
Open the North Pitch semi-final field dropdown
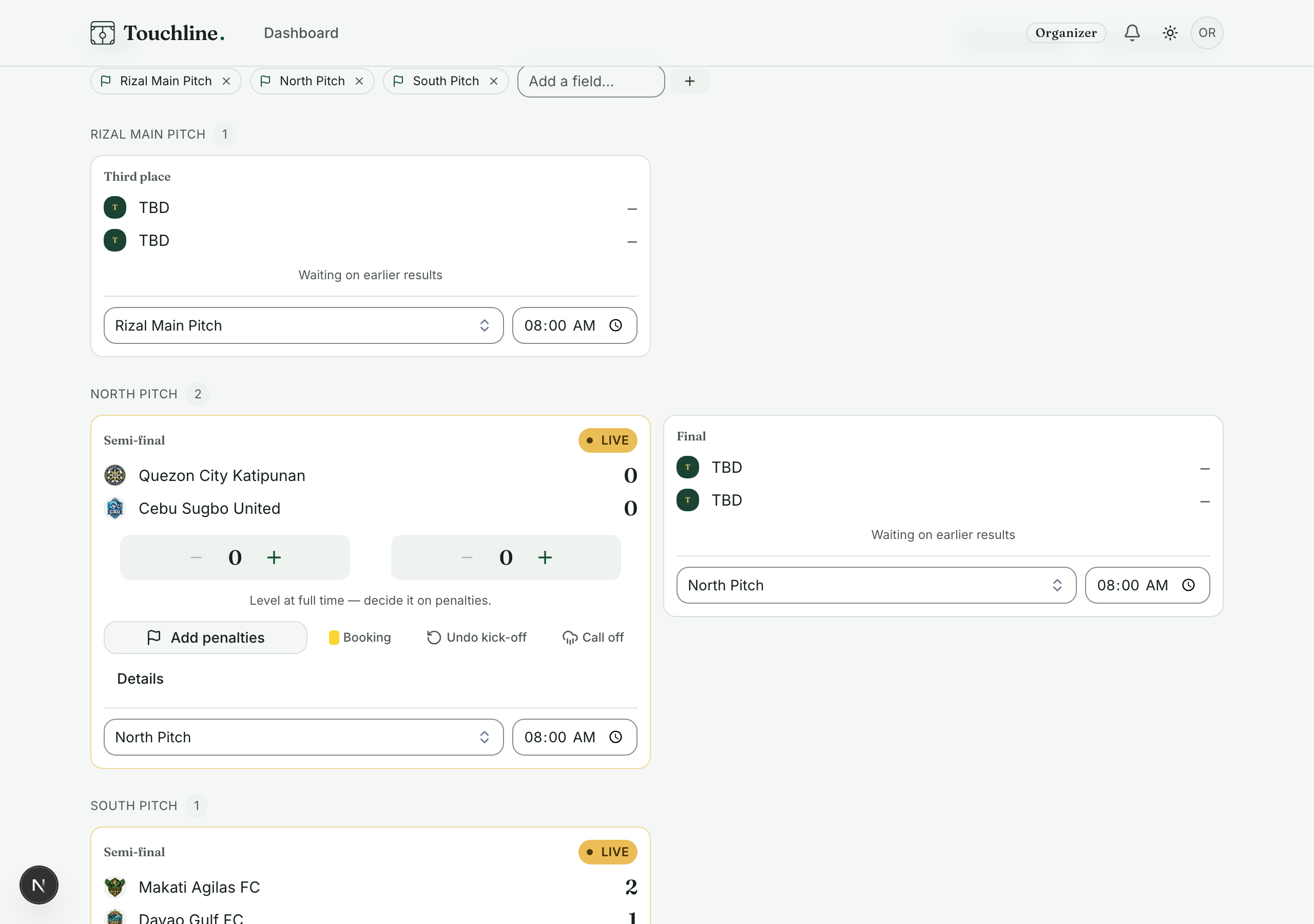coord(303,737)
